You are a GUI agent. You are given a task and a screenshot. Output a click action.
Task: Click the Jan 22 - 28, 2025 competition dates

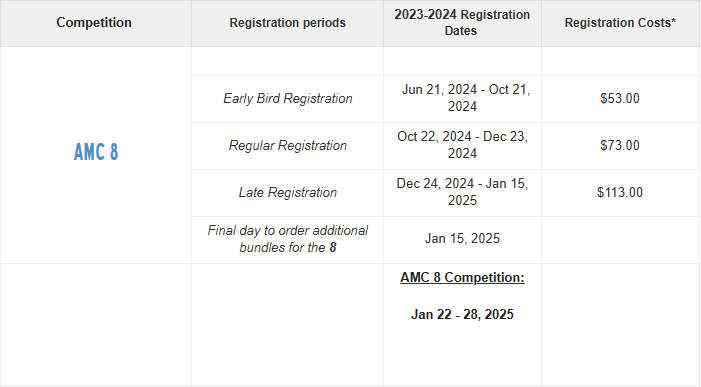(x=462, y=314)
